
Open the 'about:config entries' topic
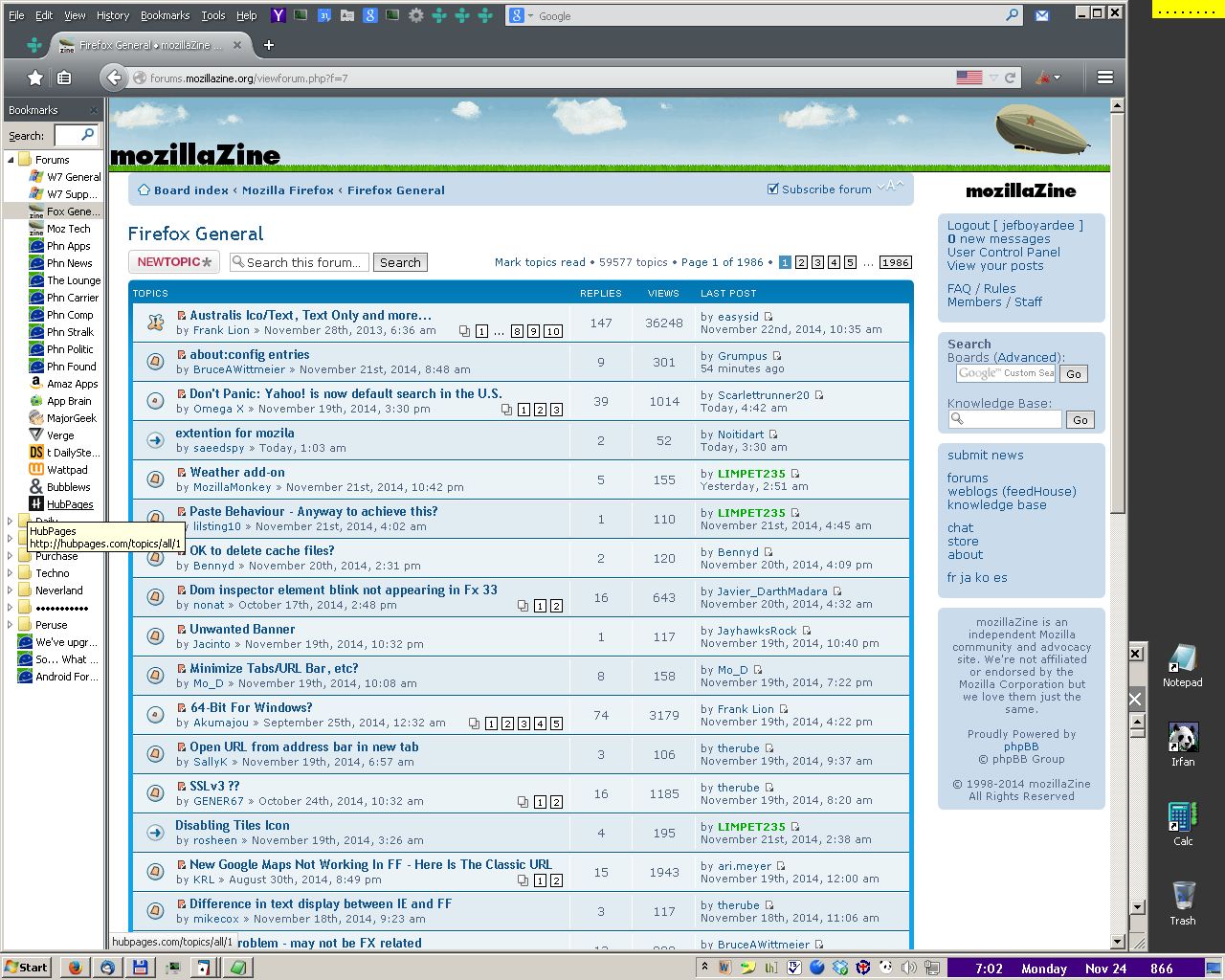click(249, 354)
